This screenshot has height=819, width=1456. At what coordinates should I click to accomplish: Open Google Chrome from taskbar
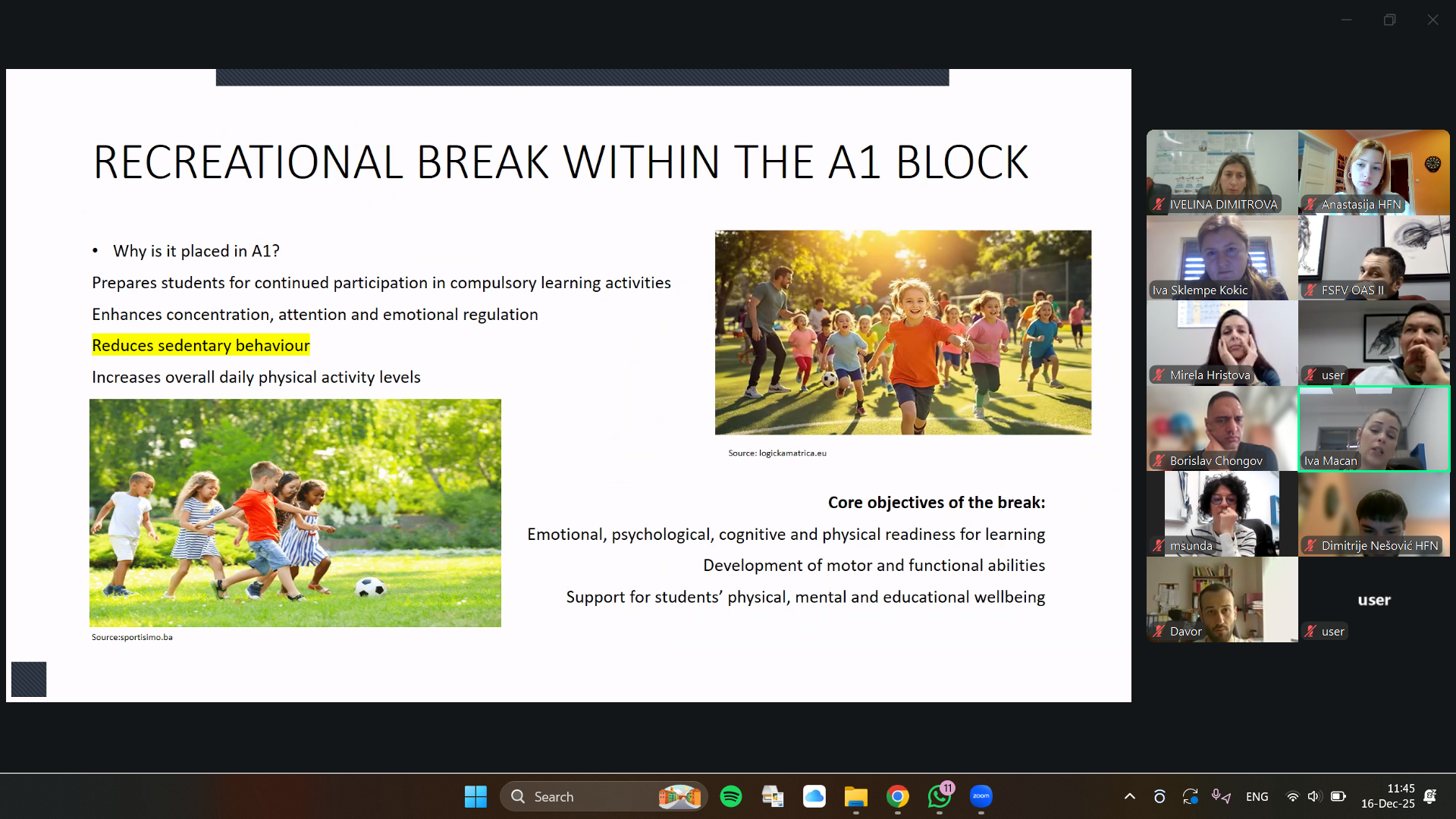(897, 796)
